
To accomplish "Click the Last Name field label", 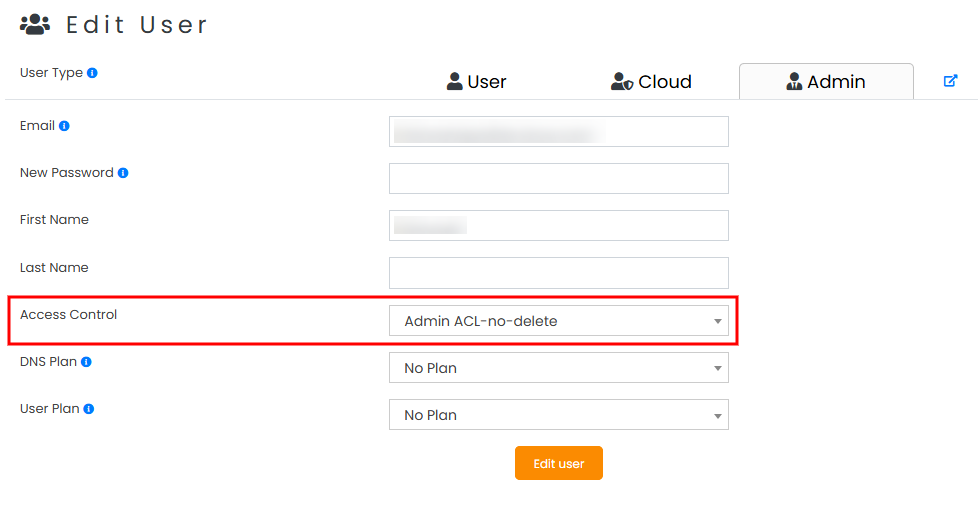I will (x=54, y=268).
